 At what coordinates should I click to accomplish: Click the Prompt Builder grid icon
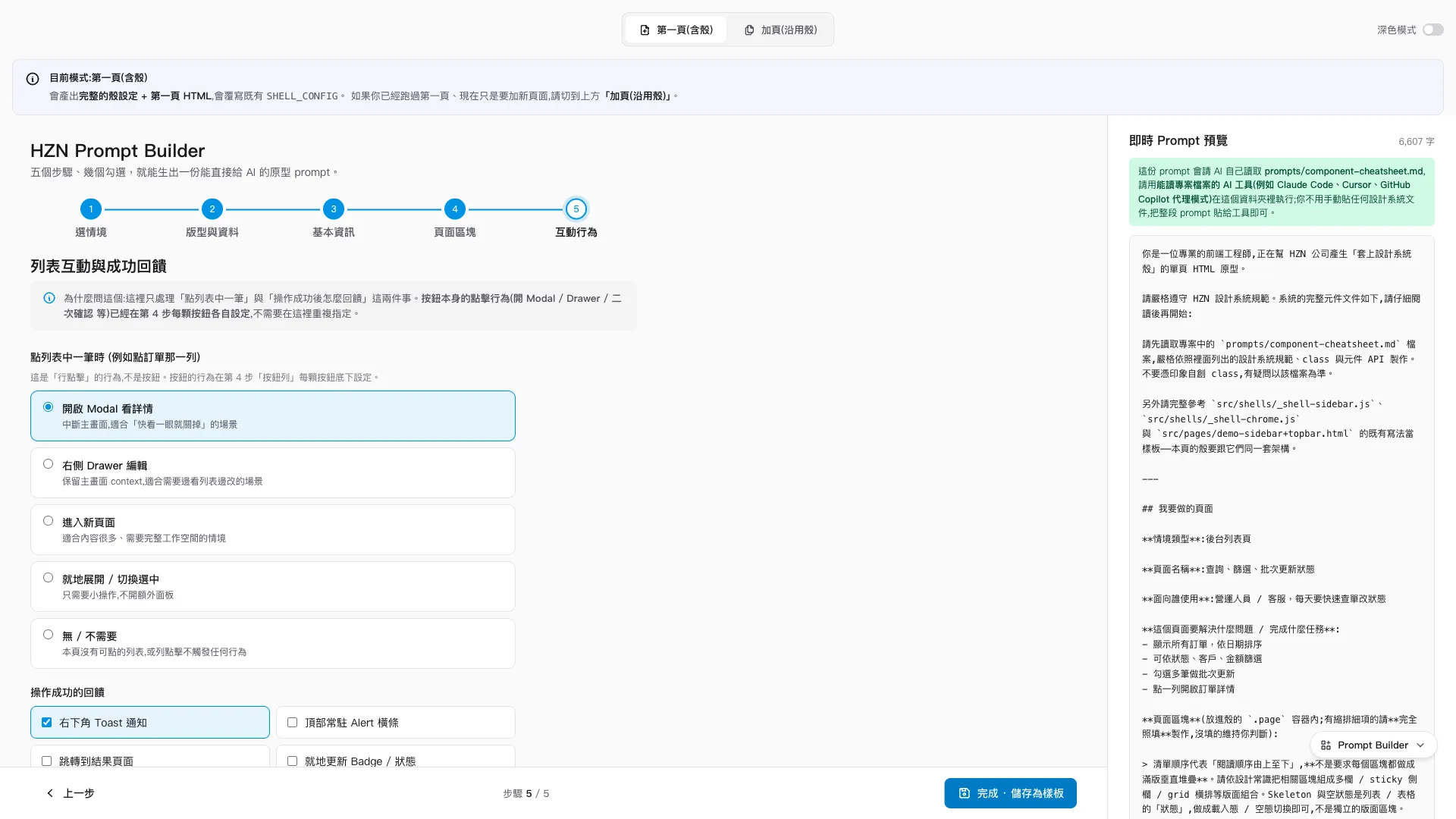(x=1326, y=745)
